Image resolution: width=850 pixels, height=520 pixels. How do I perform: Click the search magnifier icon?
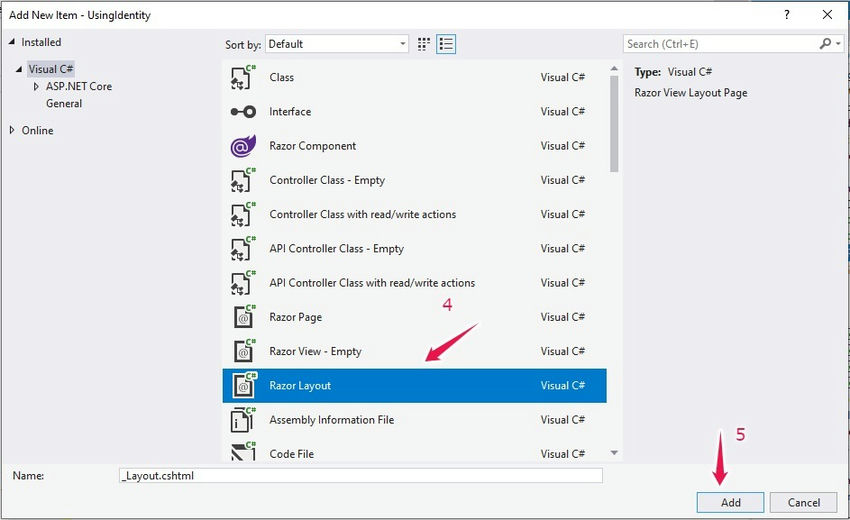click(825, 43)
